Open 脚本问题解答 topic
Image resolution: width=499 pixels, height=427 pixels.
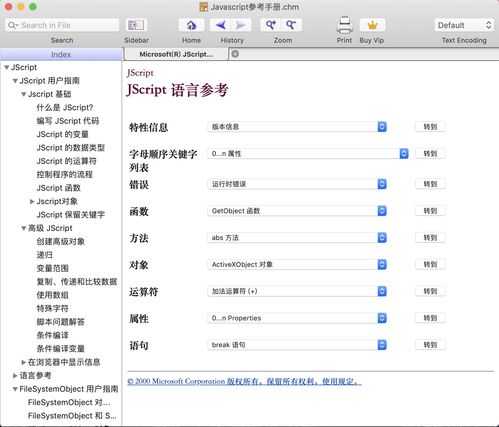pos(60,322)
